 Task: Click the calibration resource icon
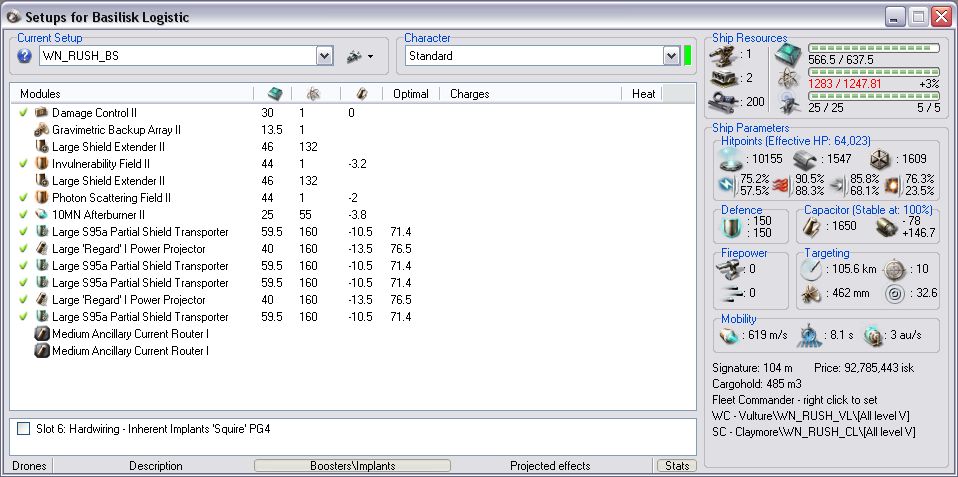725,102
